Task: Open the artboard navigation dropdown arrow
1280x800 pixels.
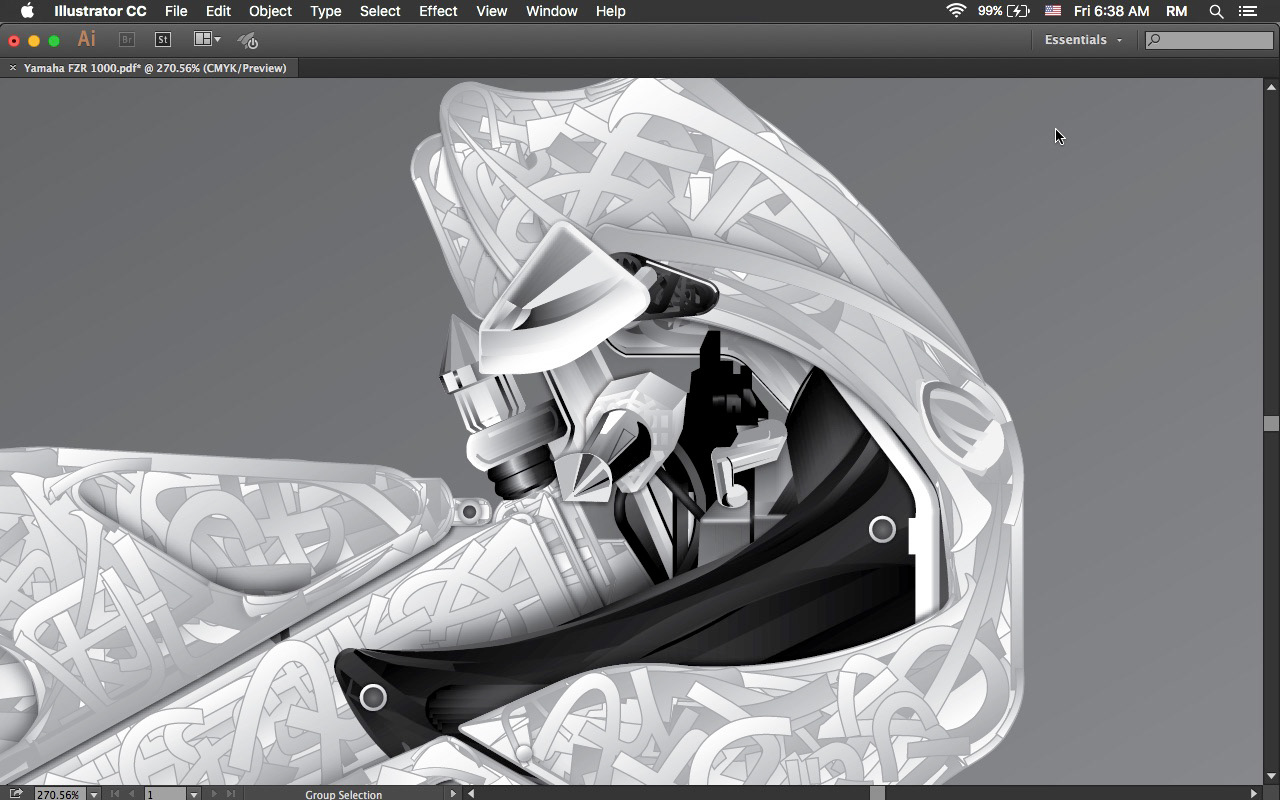Action: (194, 794)
